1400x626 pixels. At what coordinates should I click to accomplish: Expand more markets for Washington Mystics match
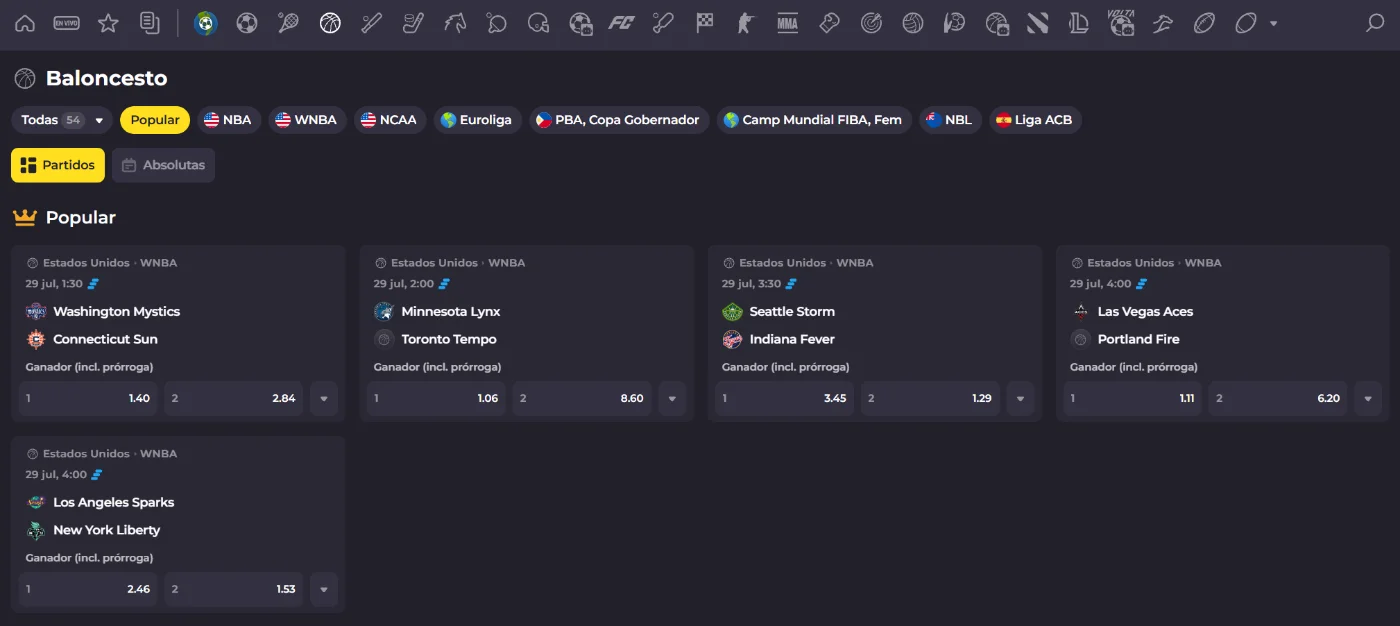point(324,398)
